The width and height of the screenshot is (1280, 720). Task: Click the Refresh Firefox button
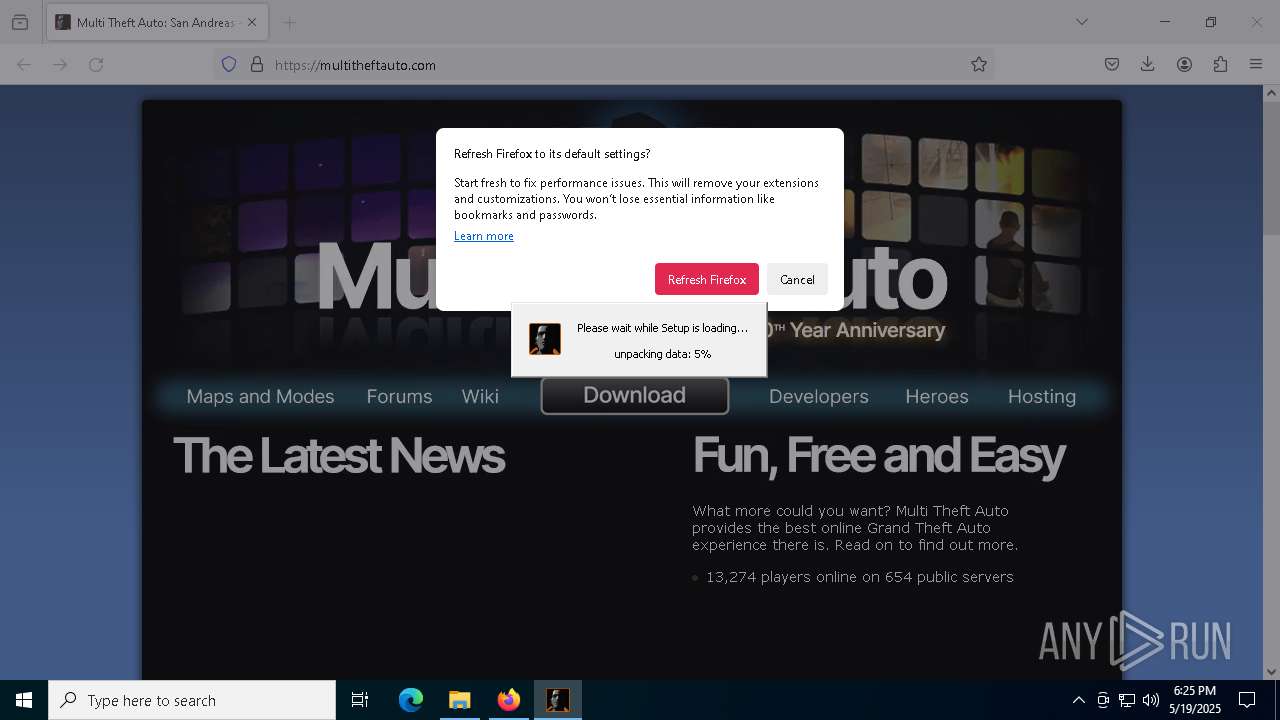click(707, 279)
